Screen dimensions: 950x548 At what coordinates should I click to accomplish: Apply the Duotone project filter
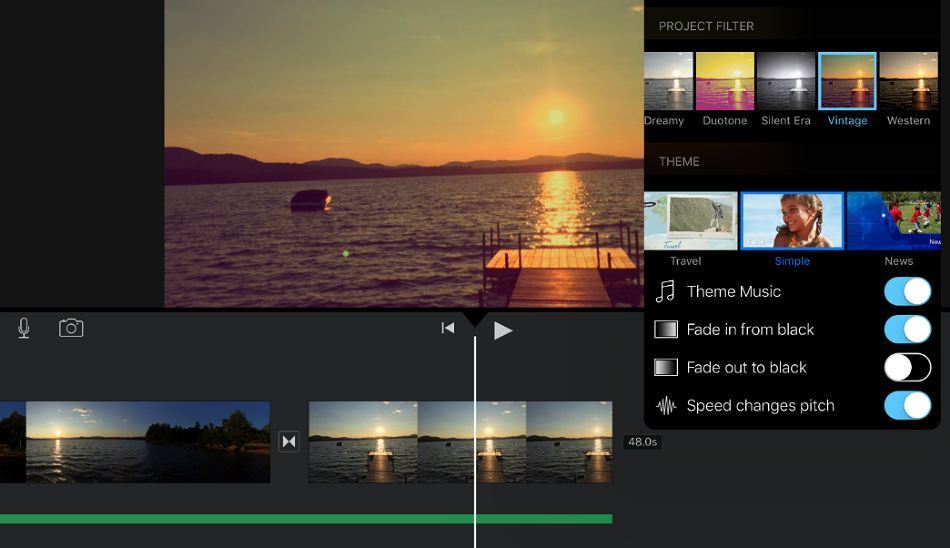pos(725,81)
